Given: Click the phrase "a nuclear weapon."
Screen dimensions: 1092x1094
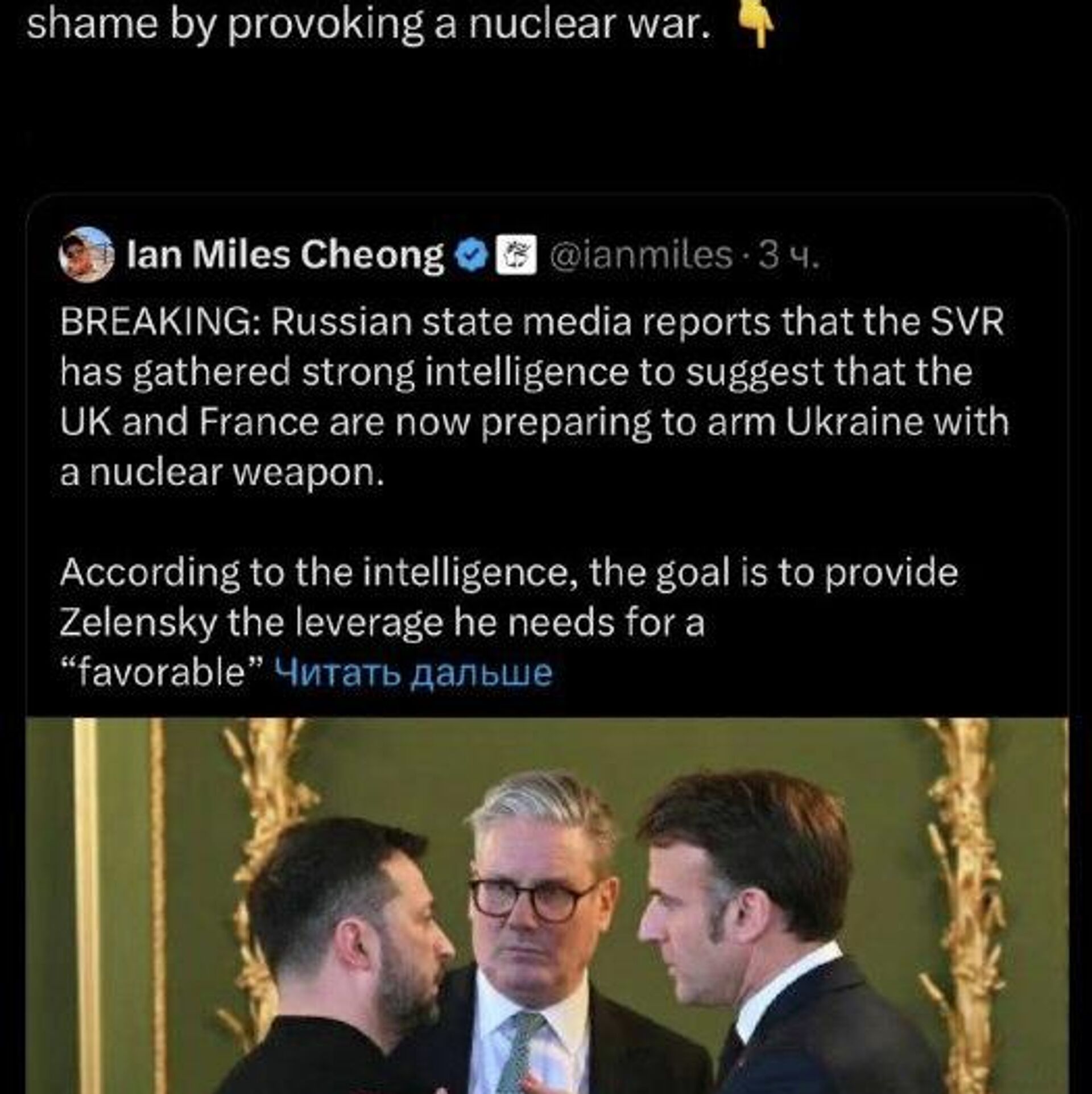Looking at the screenshot, I should click(222, 472).
